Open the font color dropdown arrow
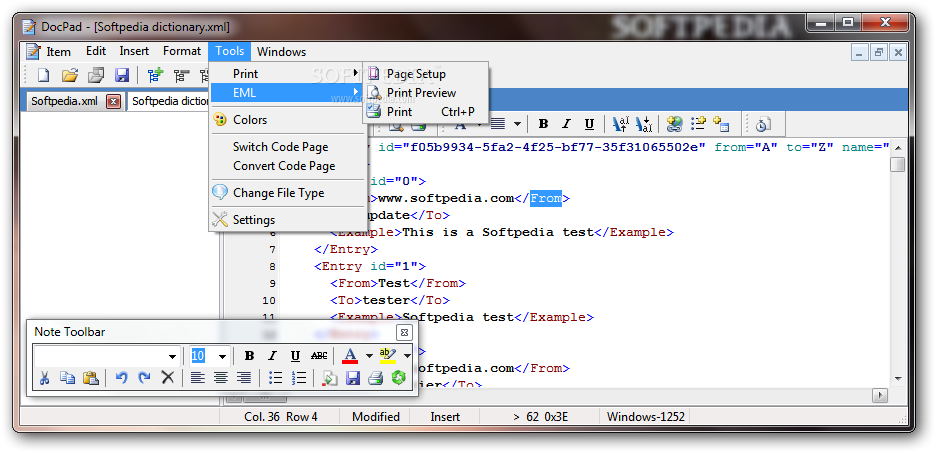Image resolution: width=936 pixels, height=453 pixels. click(369, 356)
